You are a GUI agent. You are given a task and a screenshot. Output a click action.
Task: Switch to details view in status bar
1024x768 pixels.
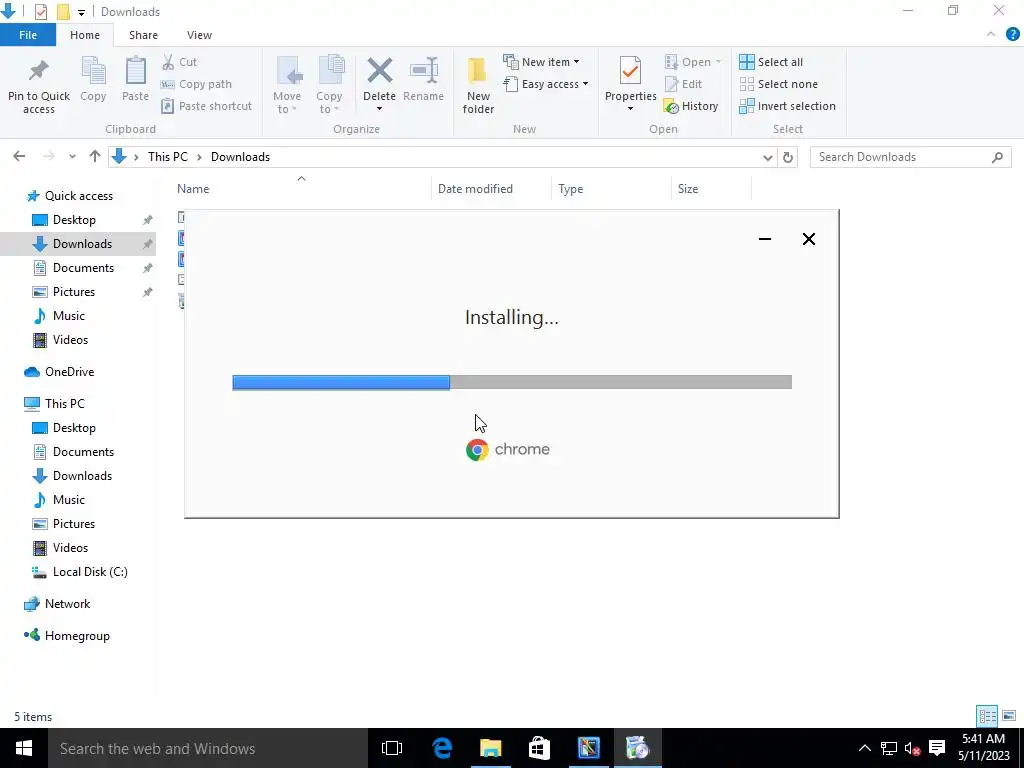987,716
